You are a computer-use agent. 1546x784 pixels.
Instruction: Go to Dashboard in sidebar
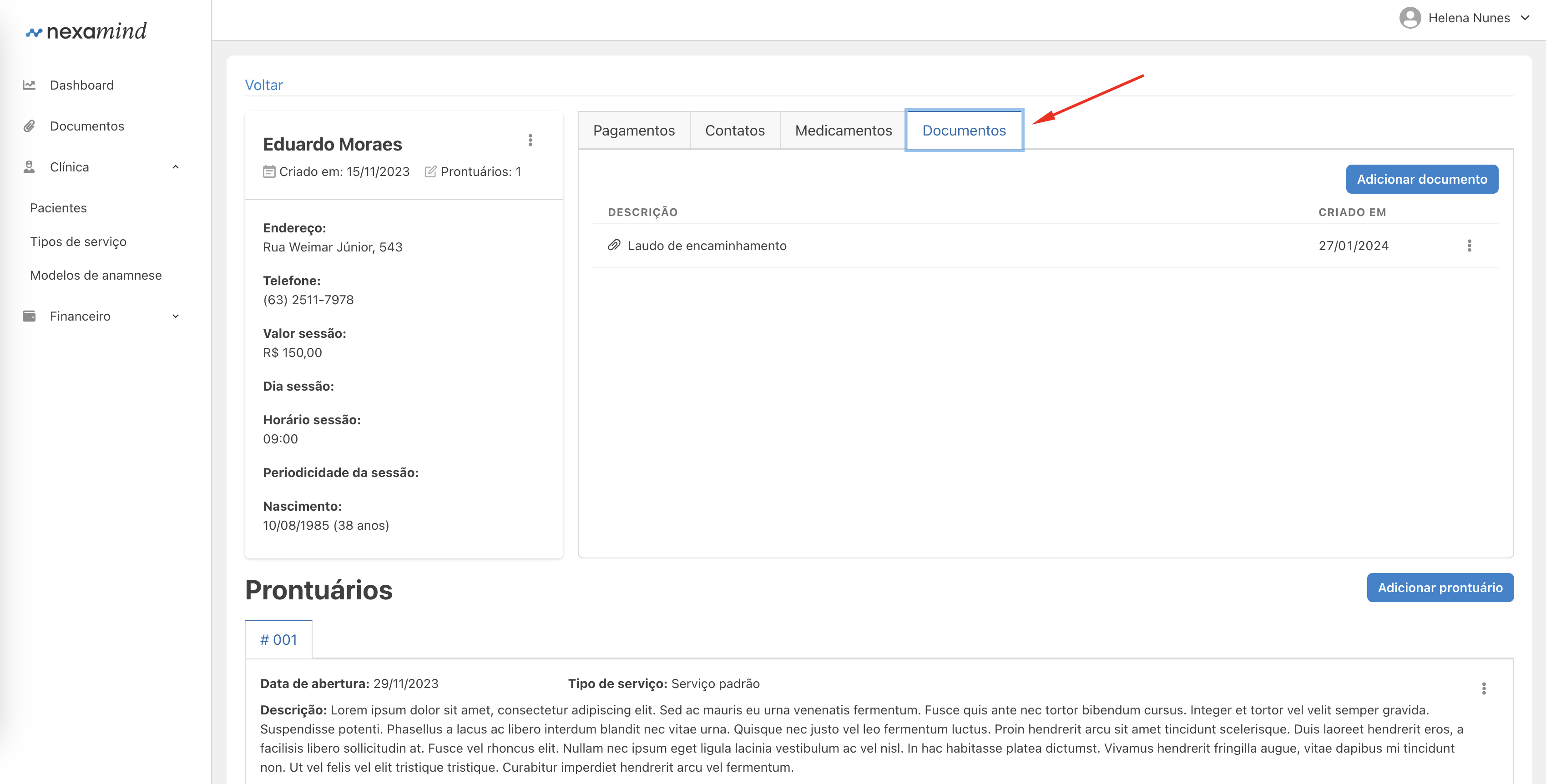pos(81,85)
